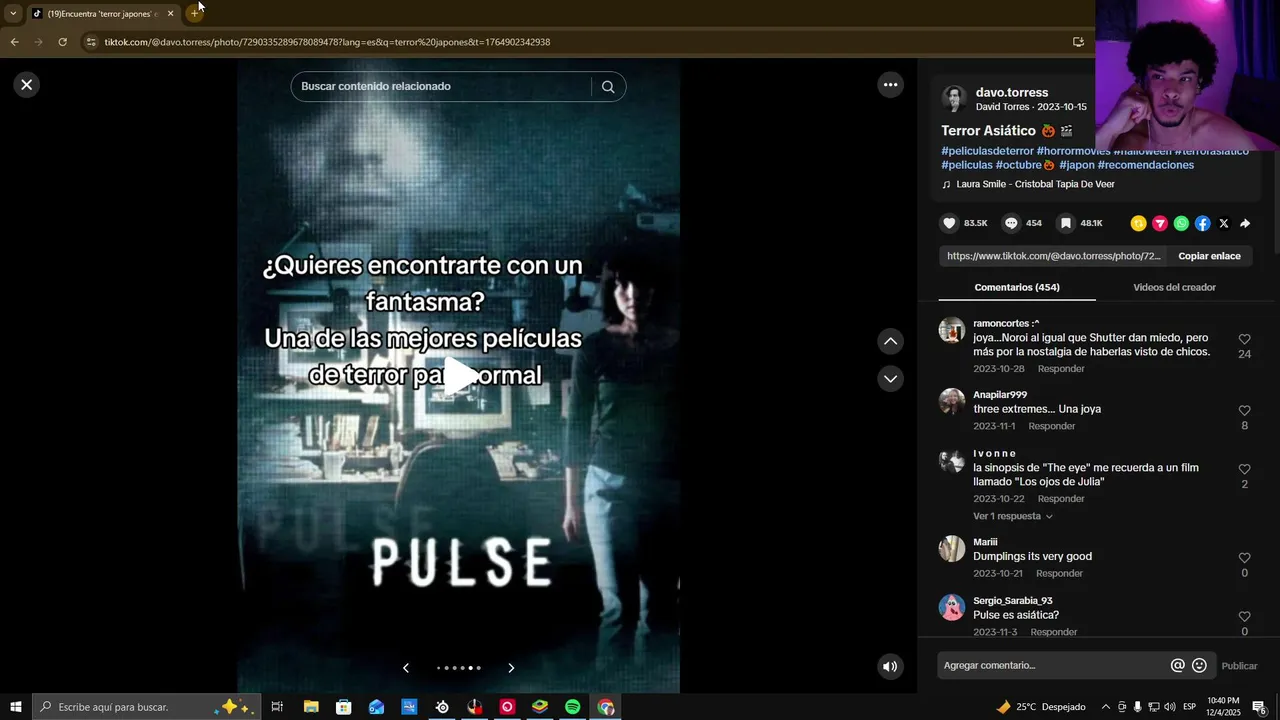1280x720 pixels.
Task: Select the Comentarios (454) tab
Action: click(x=1017, y=287)
